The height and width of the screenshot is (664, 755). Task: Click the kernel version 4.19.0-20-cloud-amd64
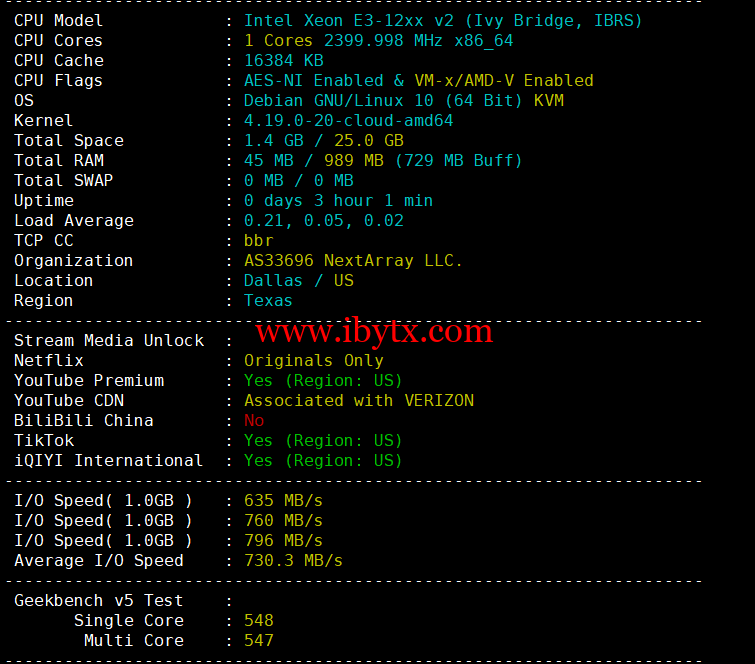pyautogui.click(x=349, y=120)
